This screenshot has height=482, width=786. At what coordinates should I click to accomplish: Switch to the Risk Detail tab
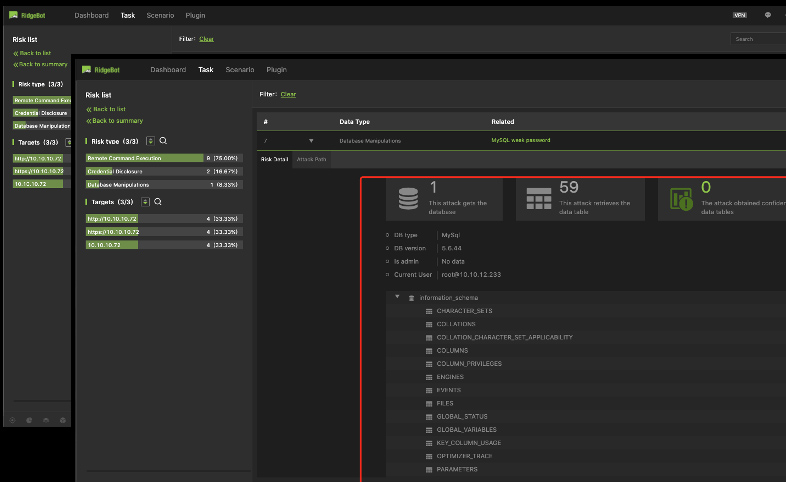[274, 159]
